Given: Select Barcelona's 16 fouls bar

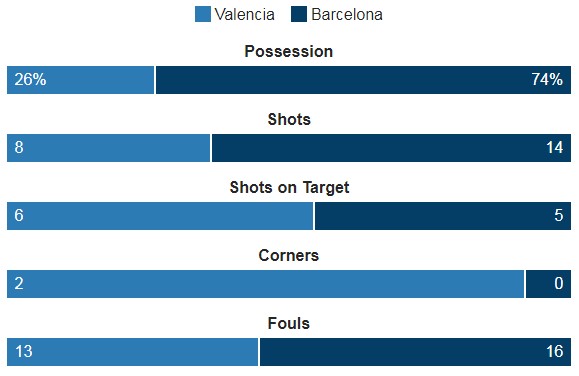Looking at the screenshot, I should coord(415,352).
